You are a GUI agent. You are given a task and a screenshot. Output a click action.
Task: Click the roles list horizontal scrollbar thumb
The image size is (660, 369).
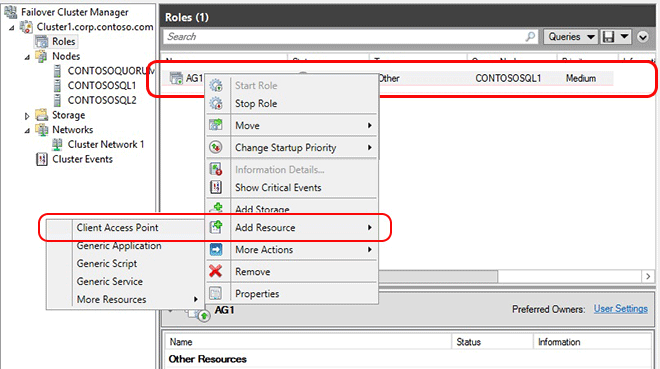(438, 276)
